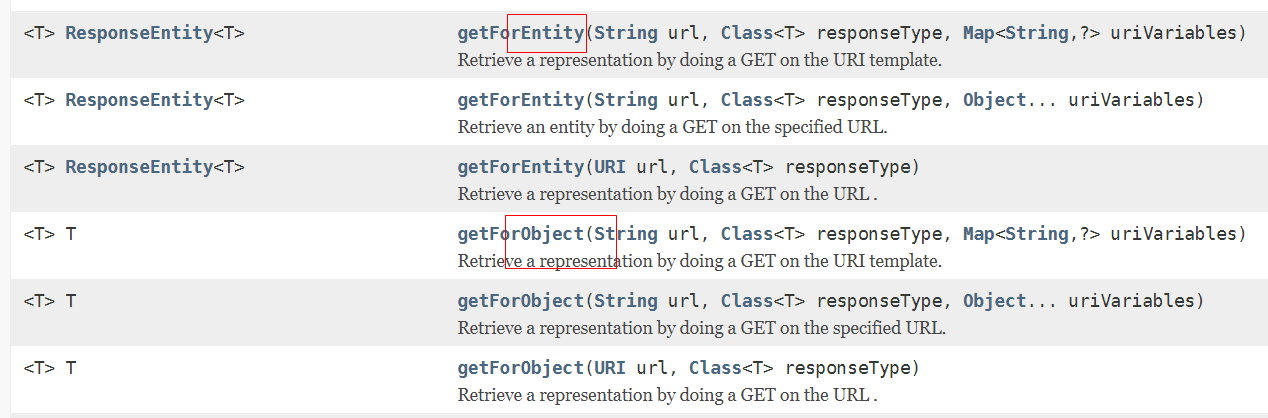
Task: Click ResponseEntity return type in first row
Action: pyautogui.click(x=139, y=33)
